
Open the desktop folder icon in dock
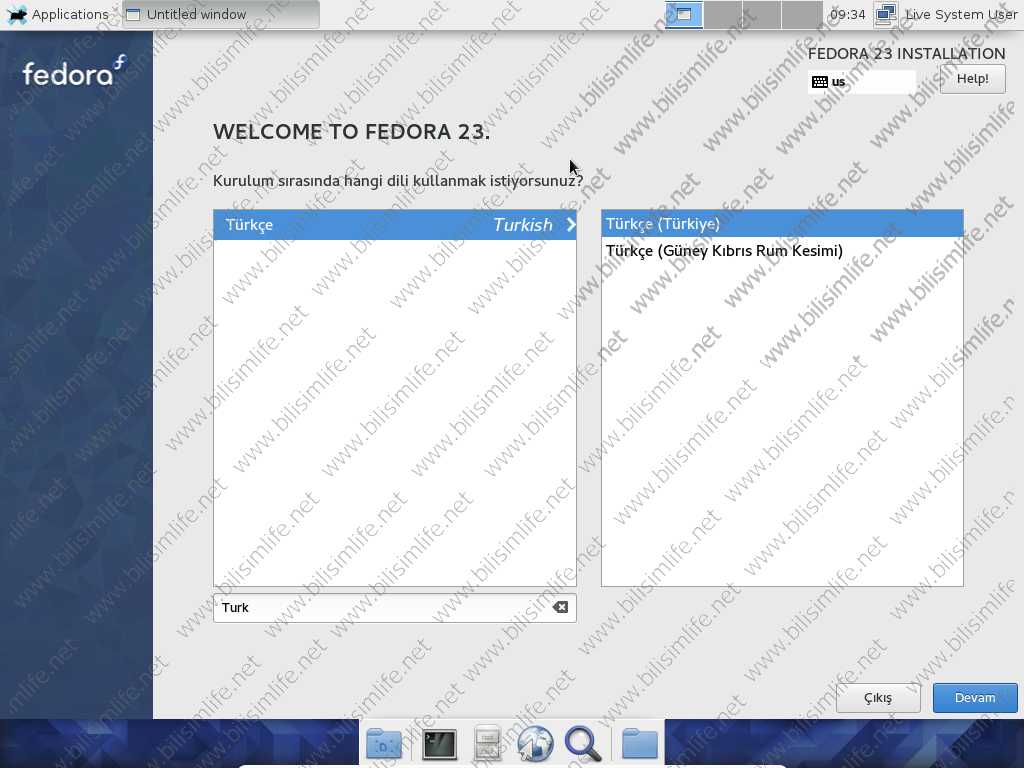click(x=384, y=744)
